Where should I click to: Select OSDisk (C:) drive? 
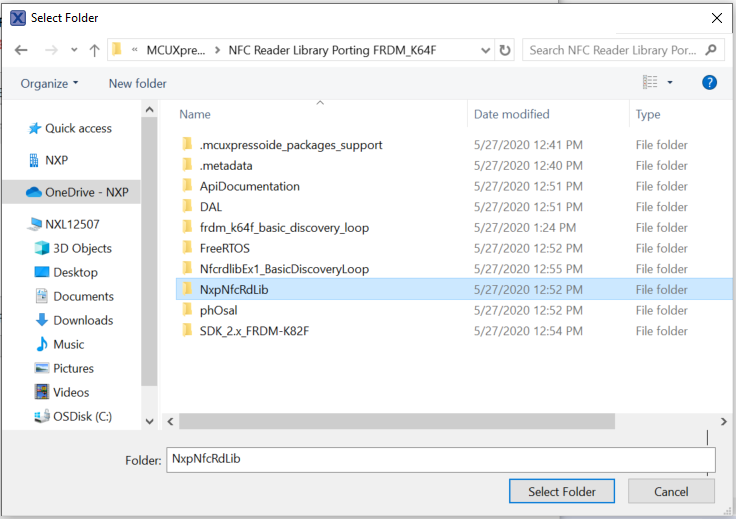82,416
